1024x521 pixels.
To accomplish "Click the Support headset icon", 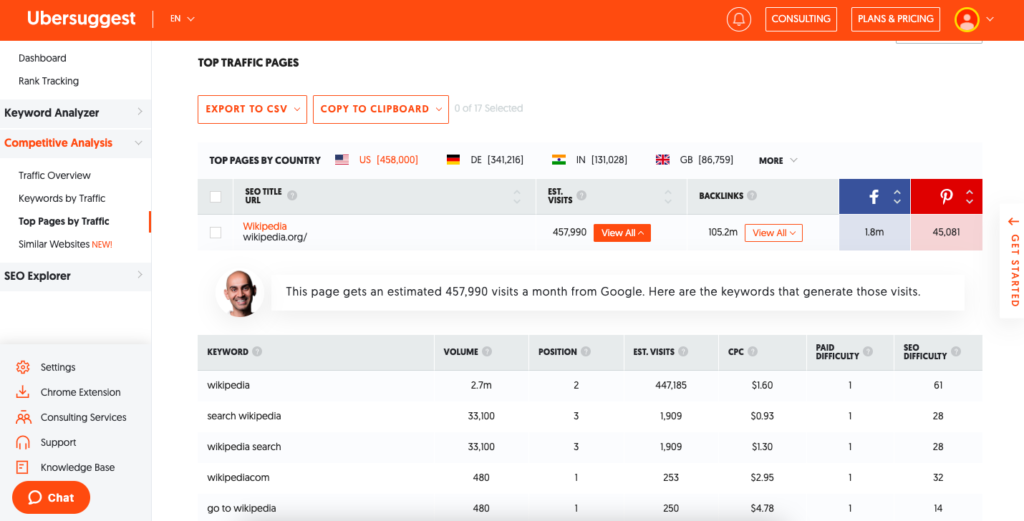I will click(x=23, y=442).
